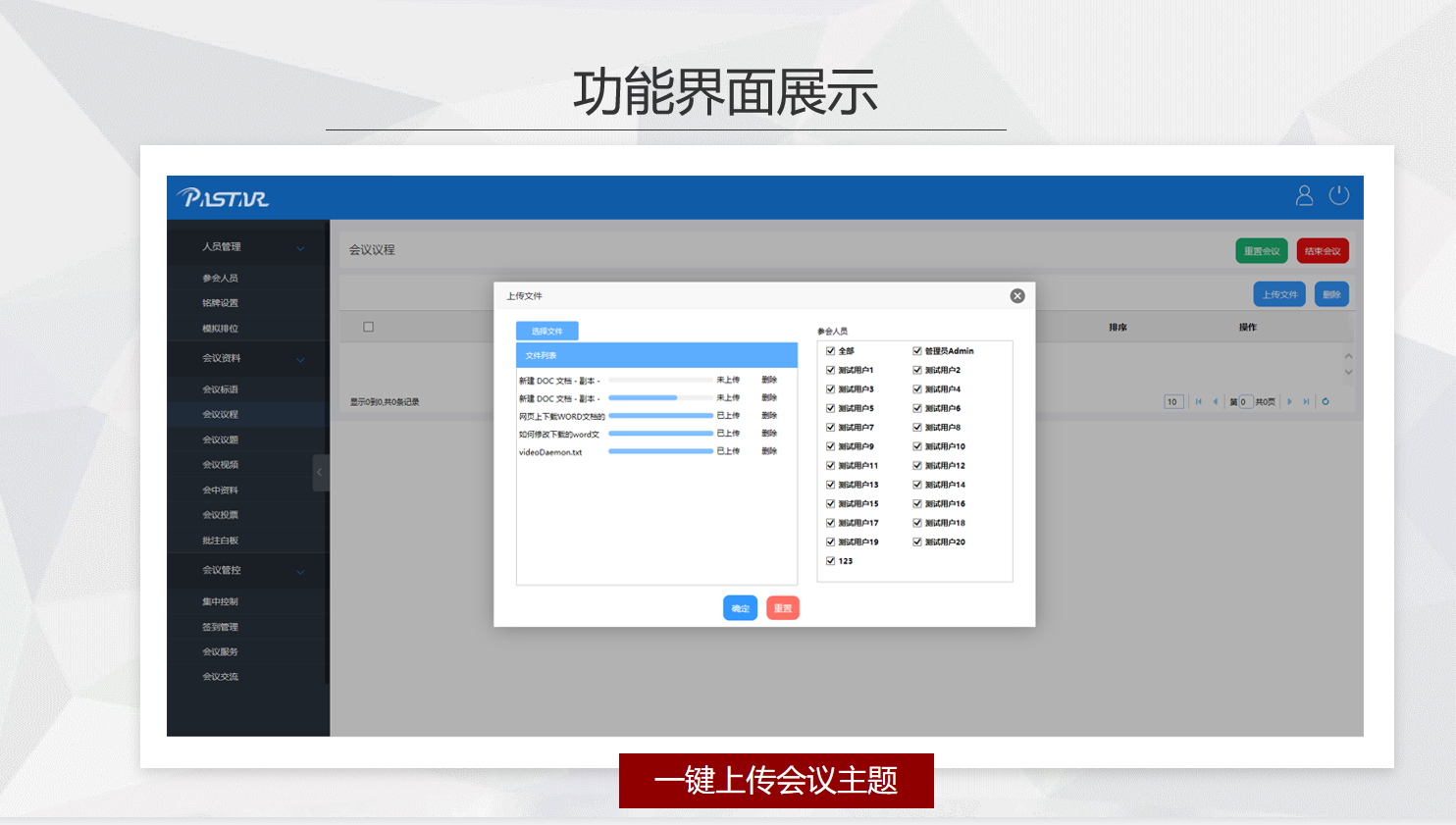Open 会议投票 in sidebar

(221, 515)
